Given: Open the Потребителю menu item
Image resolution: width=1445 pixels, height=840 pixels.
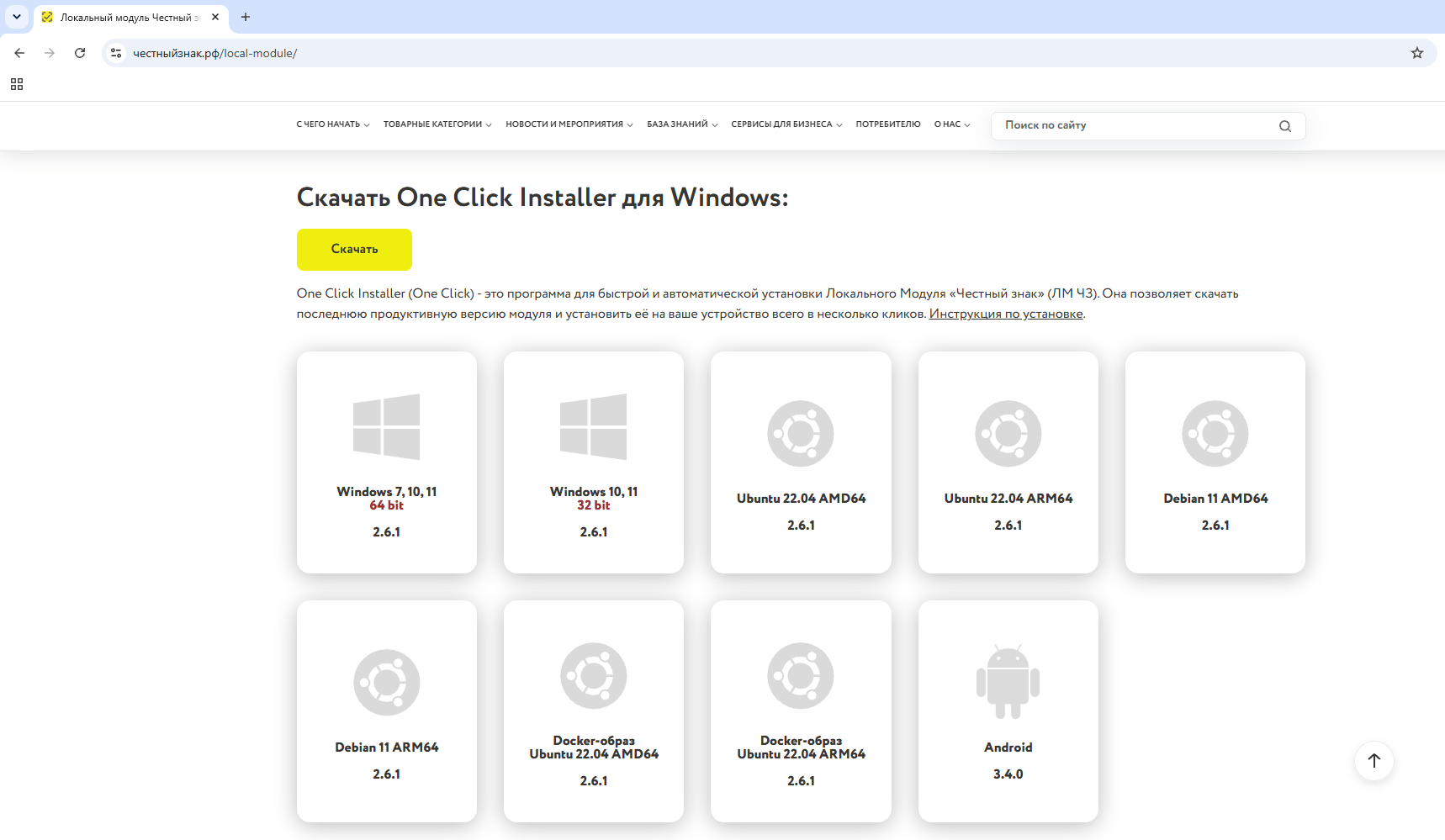Looking at the screenshot, I should (888, 124).
